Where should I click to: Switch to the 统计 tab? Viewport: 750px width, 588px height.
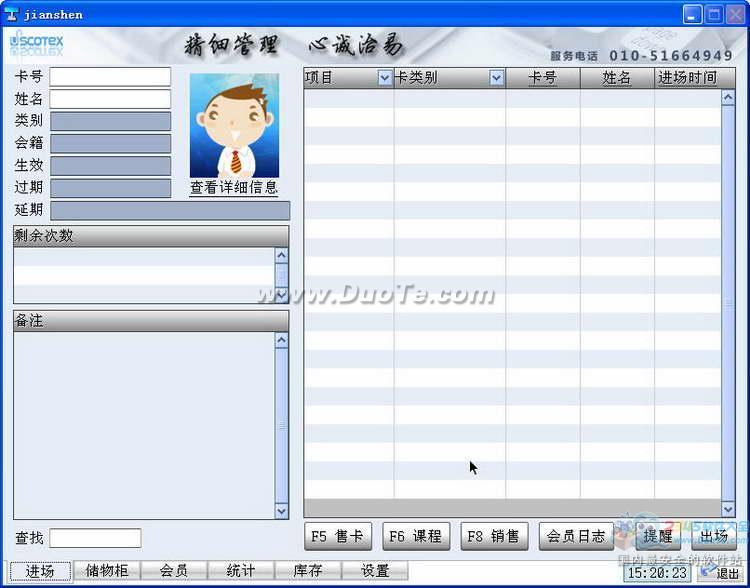pos(241,571)
